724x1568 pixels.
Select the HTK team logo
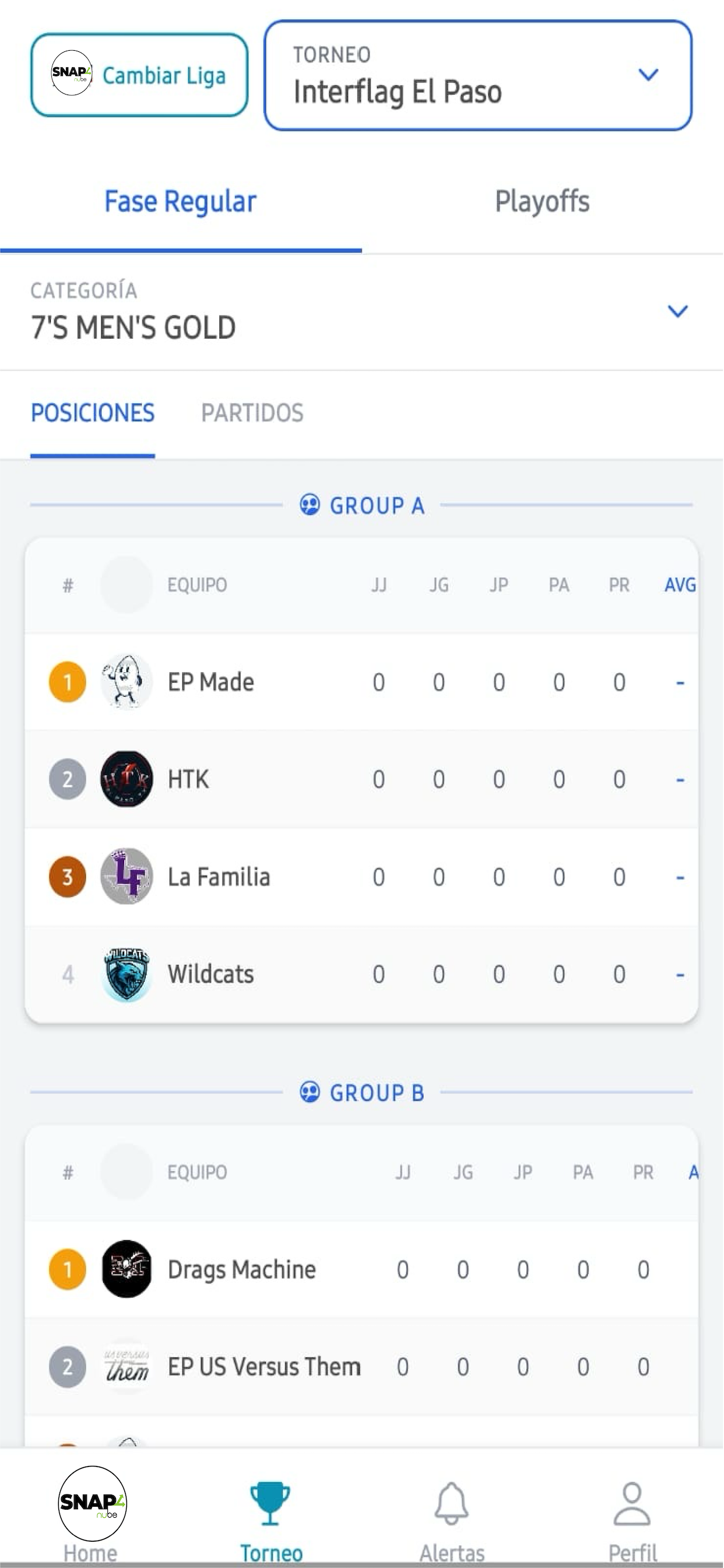(126, 779)
